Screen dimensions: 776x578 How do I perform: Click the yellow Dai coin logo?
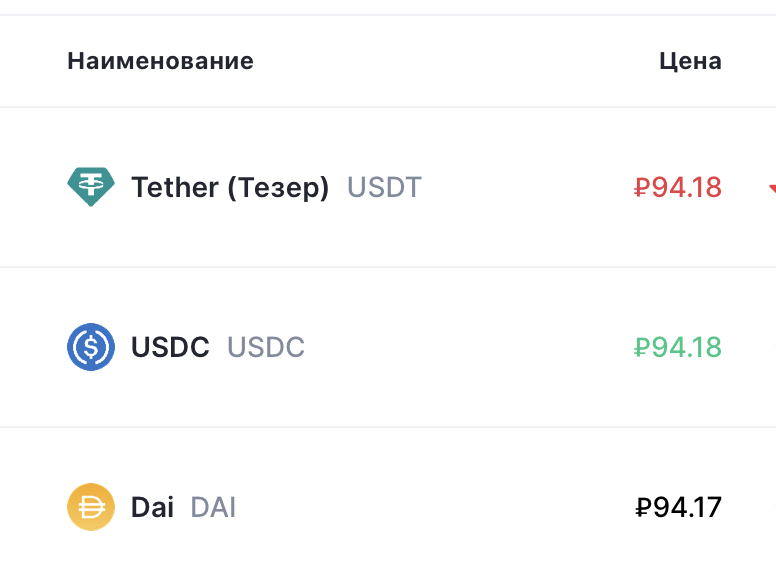pyautogui.click(x=91, y=507)
